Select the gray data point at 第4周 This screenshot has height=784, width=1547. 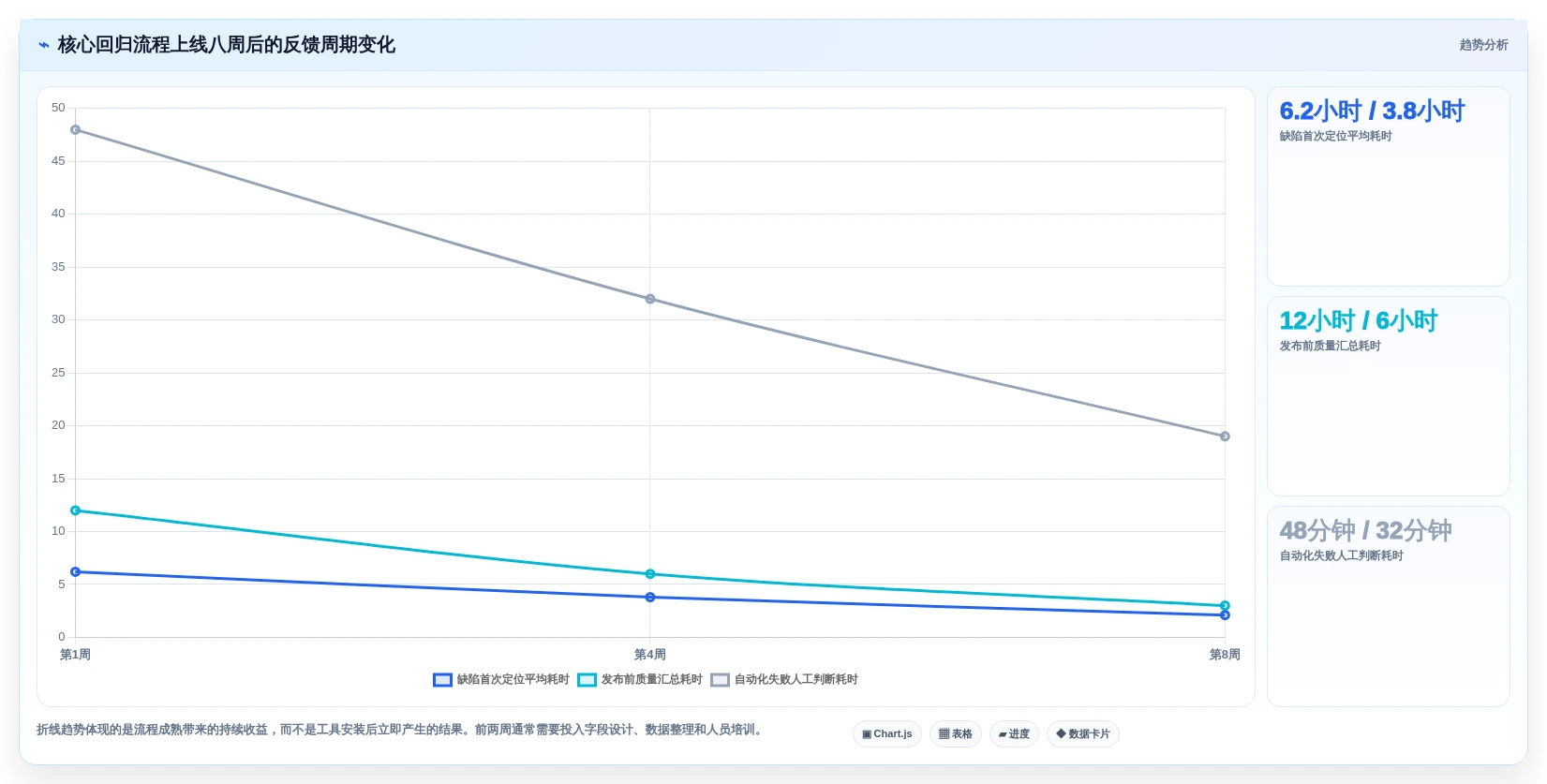[650, 300]
